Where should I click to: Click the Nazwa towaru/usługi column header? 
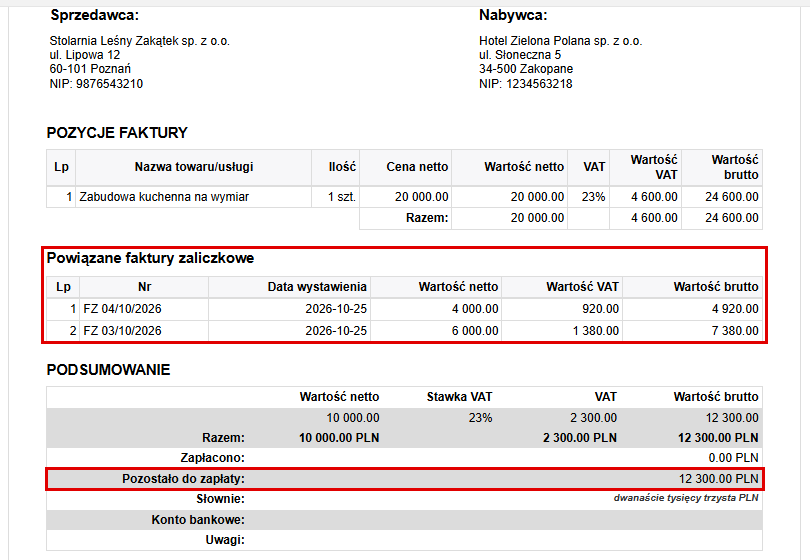click(194, 167)
